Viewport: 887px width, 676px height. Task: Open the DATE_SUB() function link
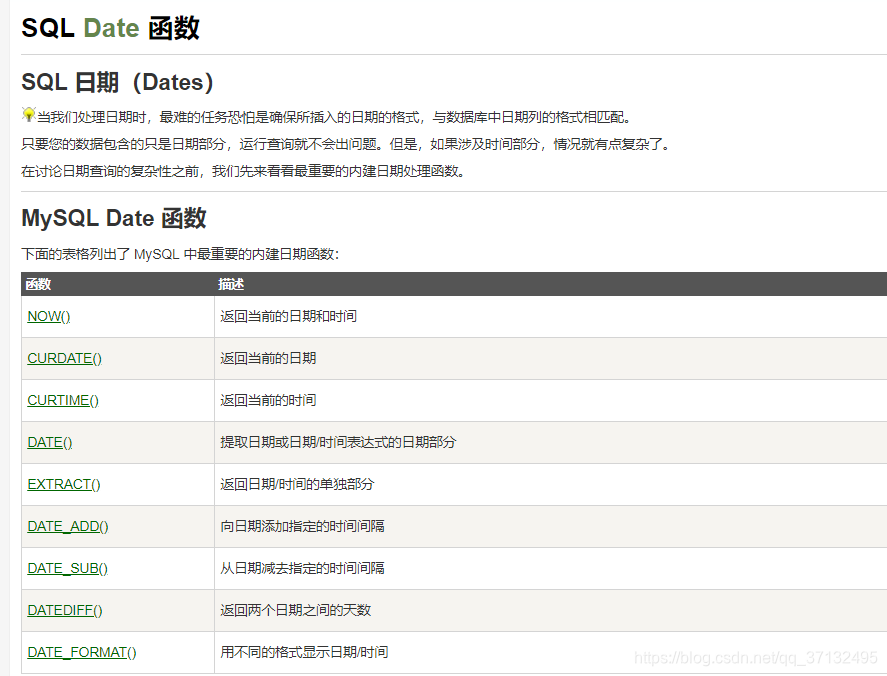pos(67,568)
